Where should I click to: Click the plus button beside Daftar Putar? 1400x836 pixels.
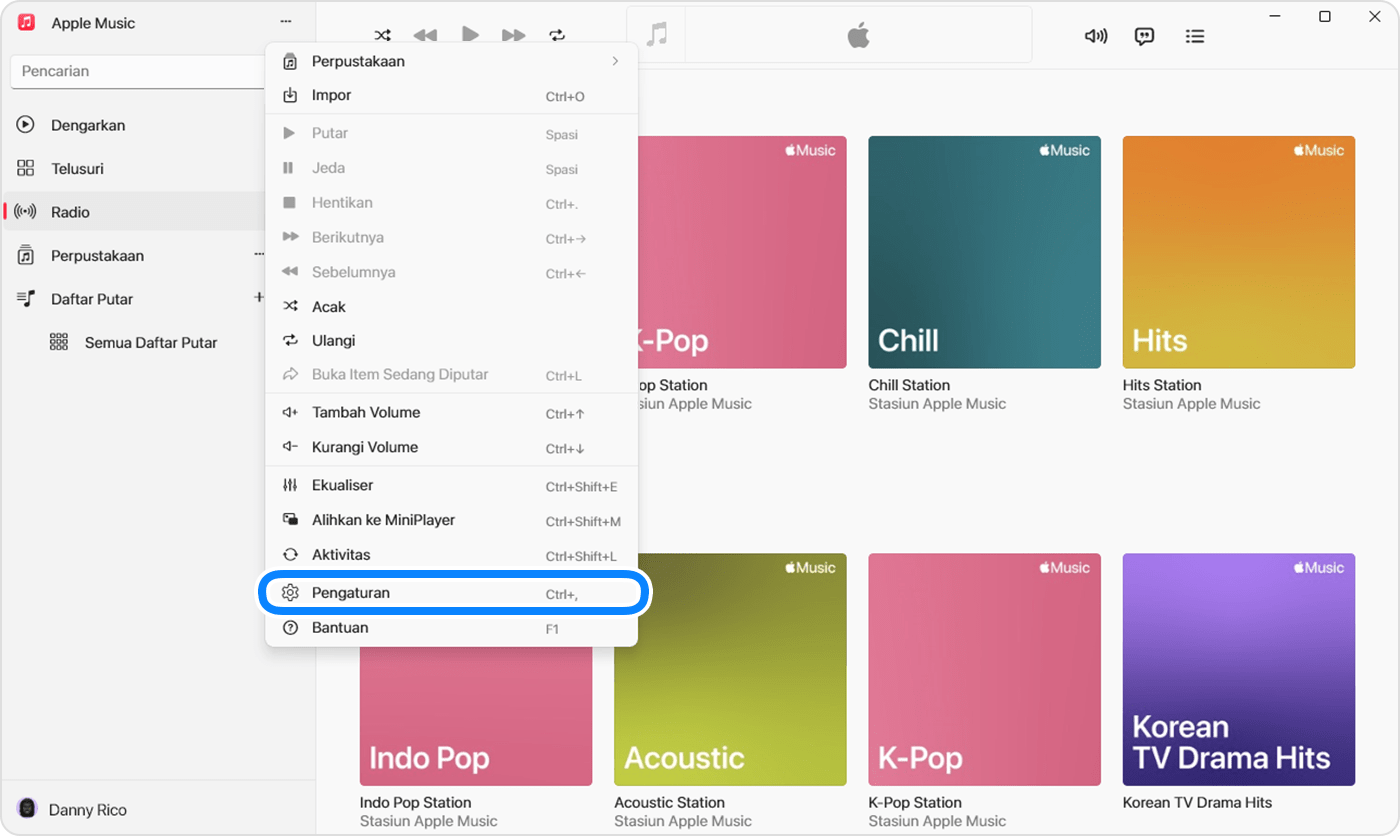pyautogui.click(x=258, y=298)
